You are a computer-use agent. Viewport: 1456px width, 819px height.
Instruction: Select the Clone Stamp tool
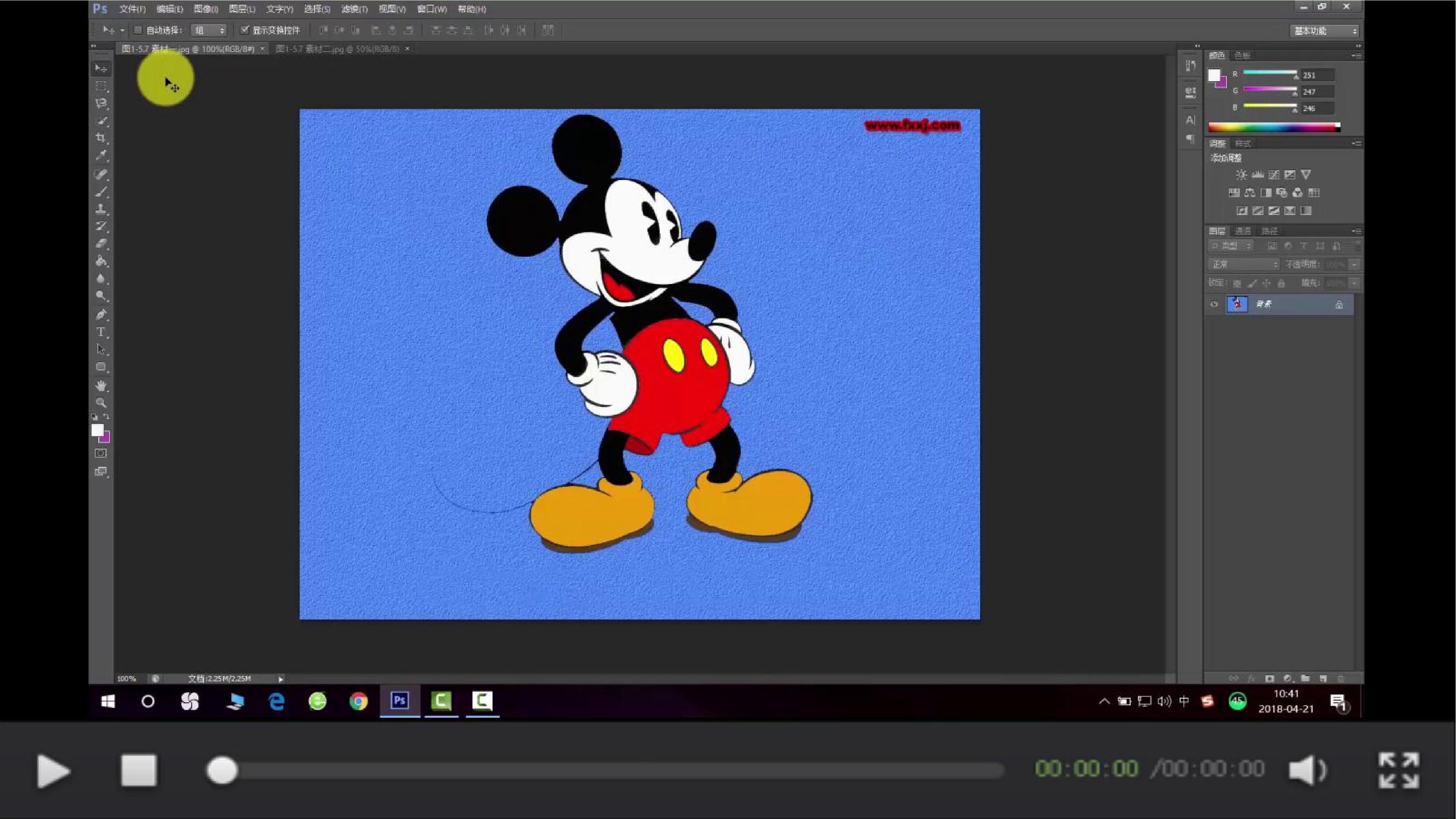(x=101, y=209)
